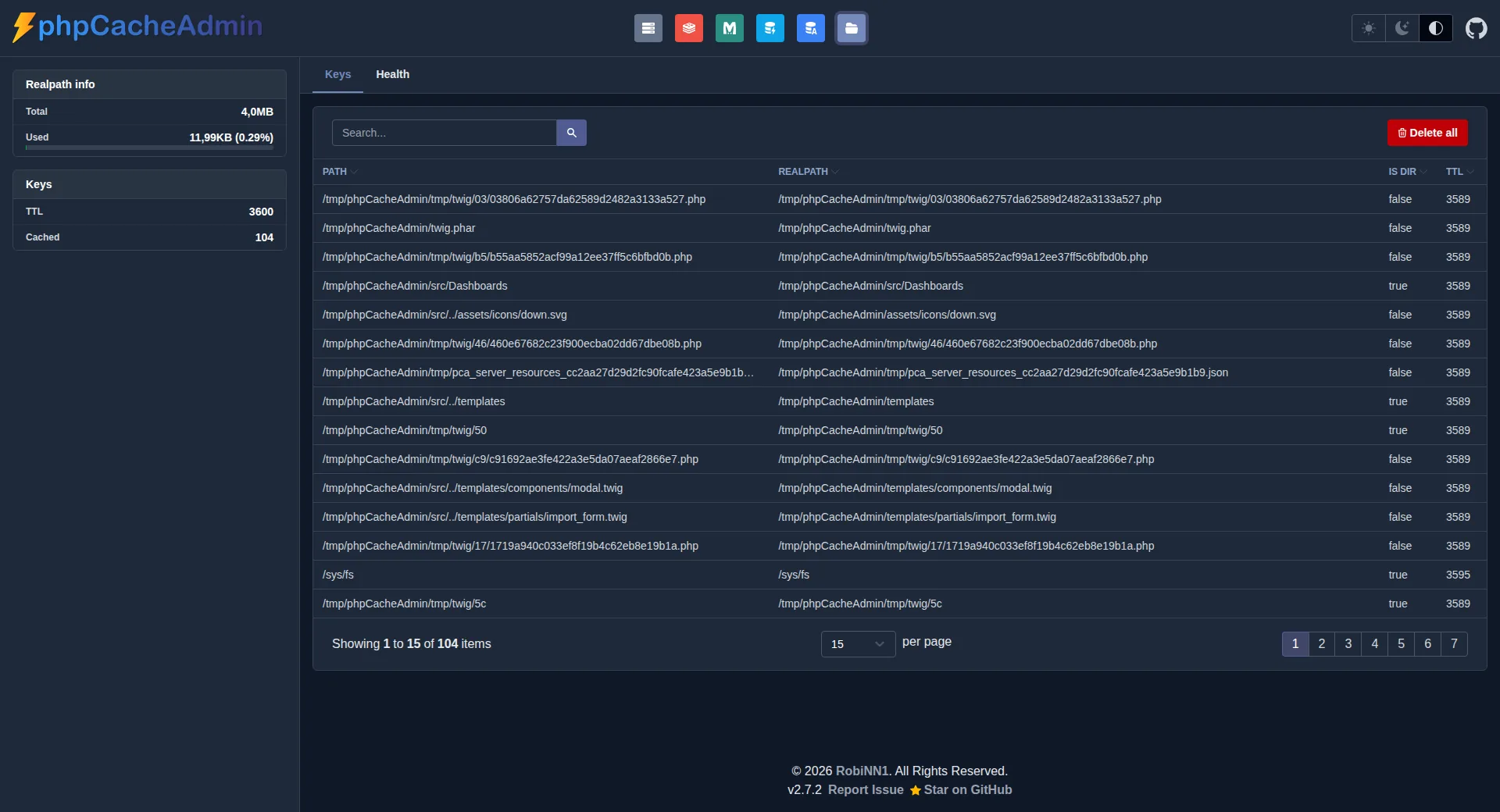Select REALPATH ending pca_server_resources ...9b1b9.json
The width and height of the screenshot is (1500, 812).
pos(1003,372)
